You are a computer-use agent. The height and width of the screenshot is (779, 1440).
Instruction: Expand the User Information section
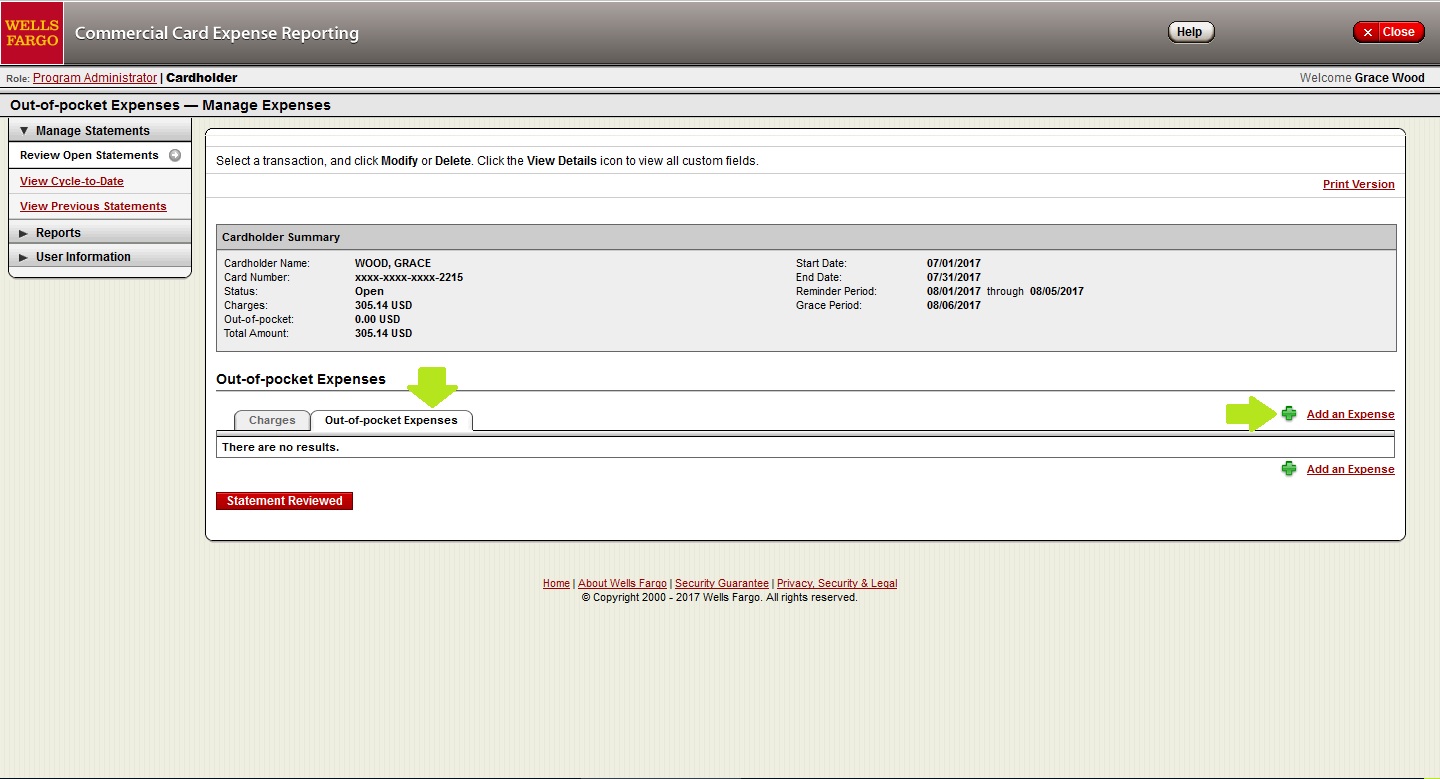[99, 257]
